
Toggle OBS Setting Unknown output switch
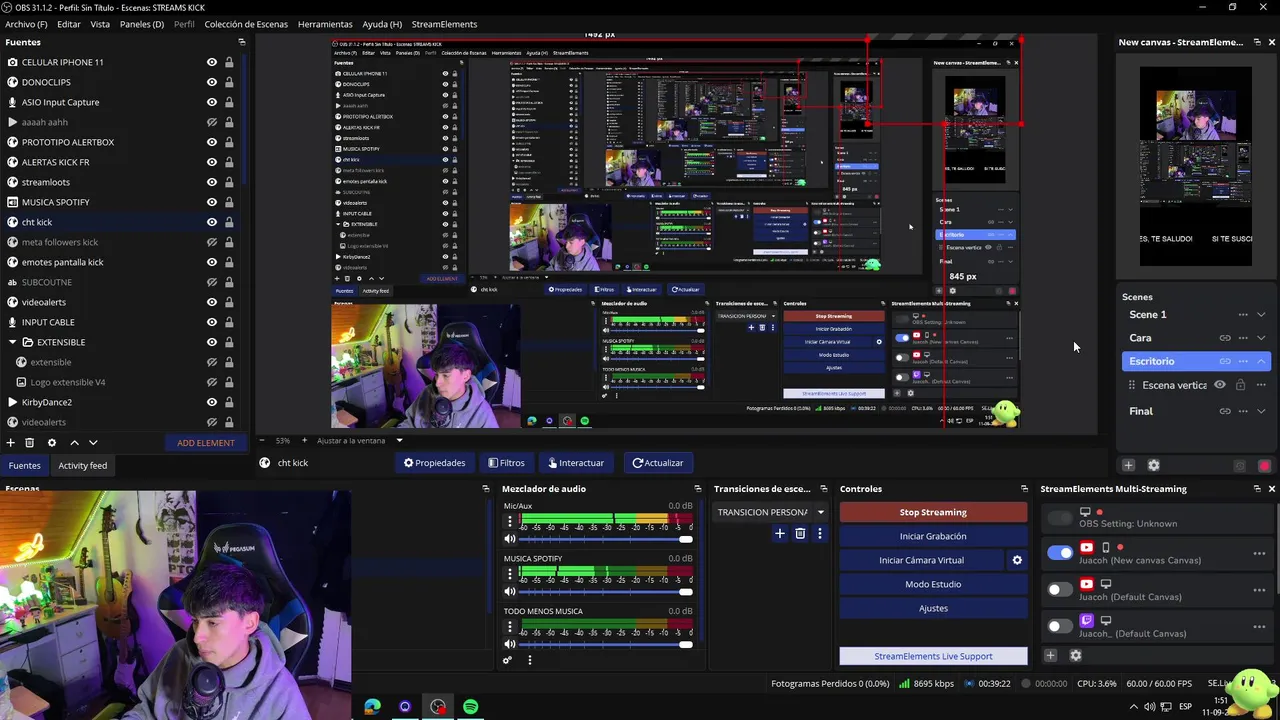(x=1059, y=517)
